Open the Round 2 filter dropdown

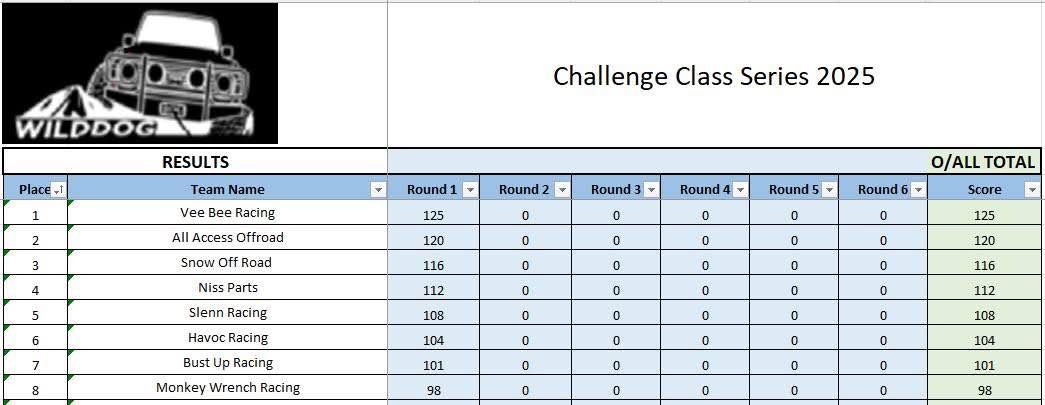562,190
